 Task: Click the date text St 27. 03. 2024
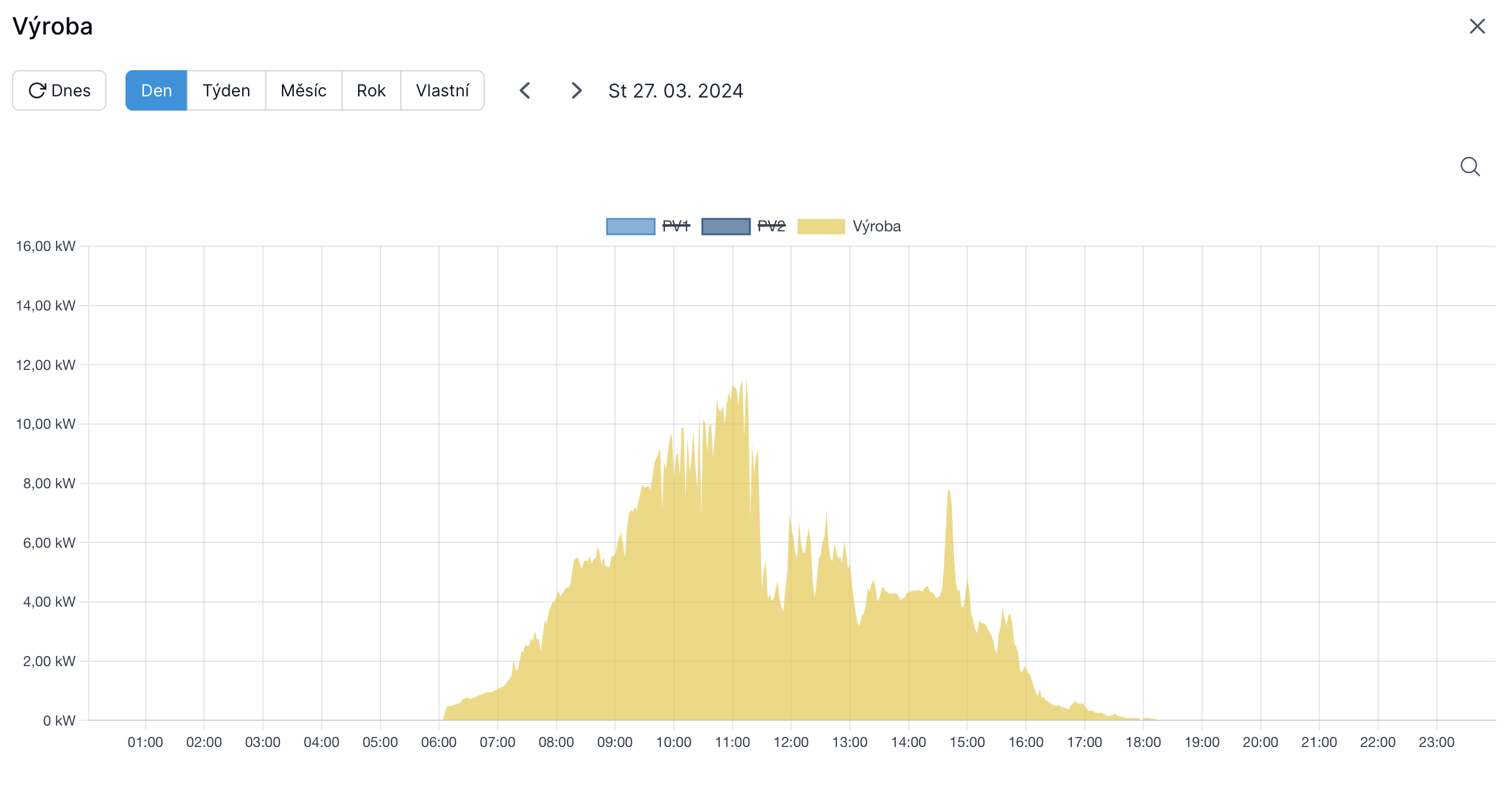(676, 91)
